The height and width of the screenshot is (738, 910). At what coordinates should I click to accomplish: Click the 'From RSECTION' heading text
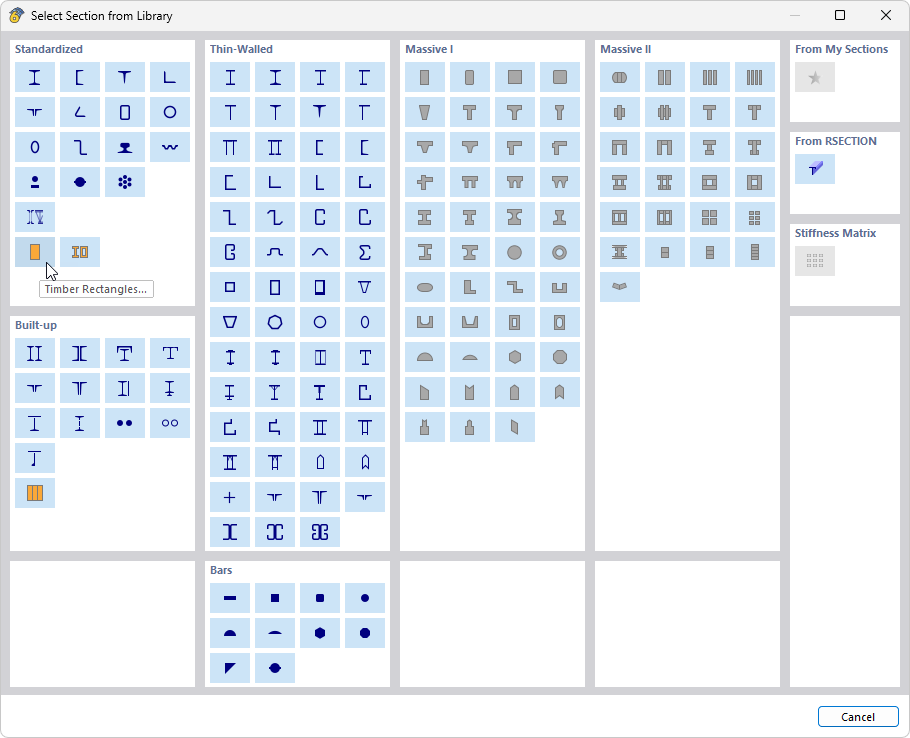(x=836, y=141)
